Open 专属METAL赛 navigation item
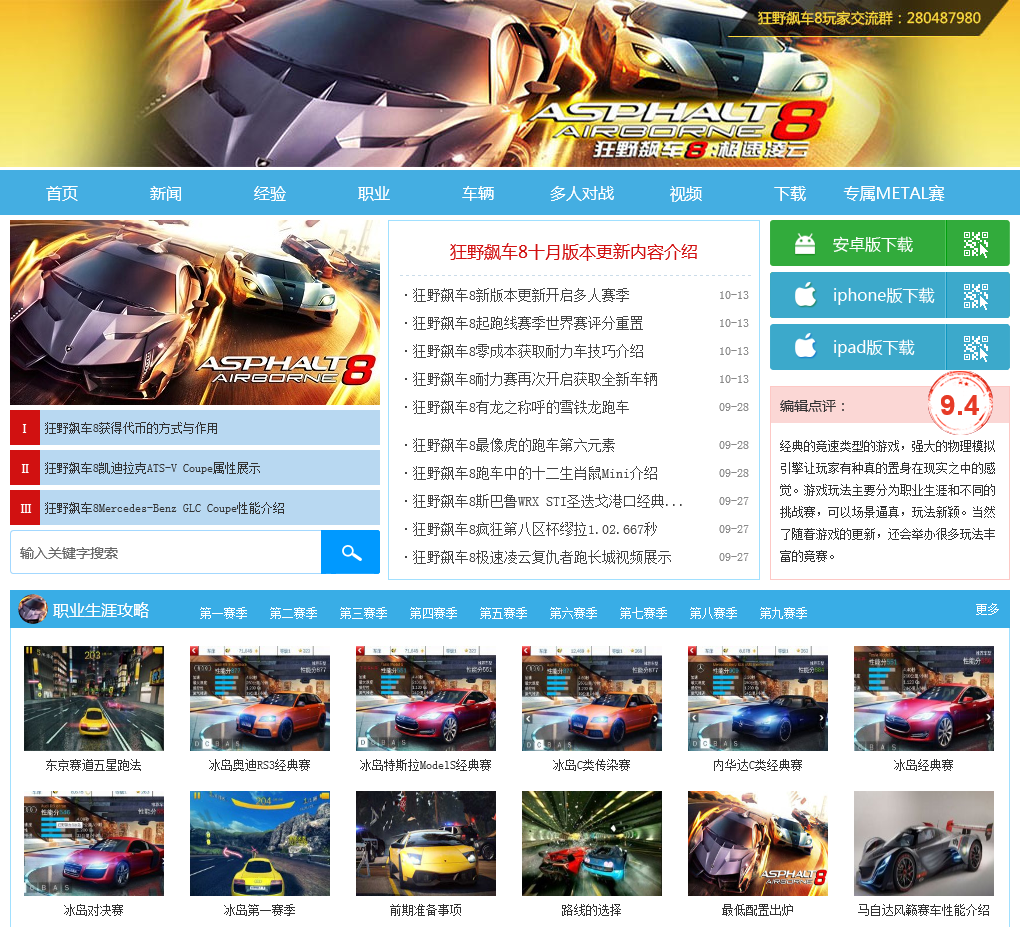 894,193
